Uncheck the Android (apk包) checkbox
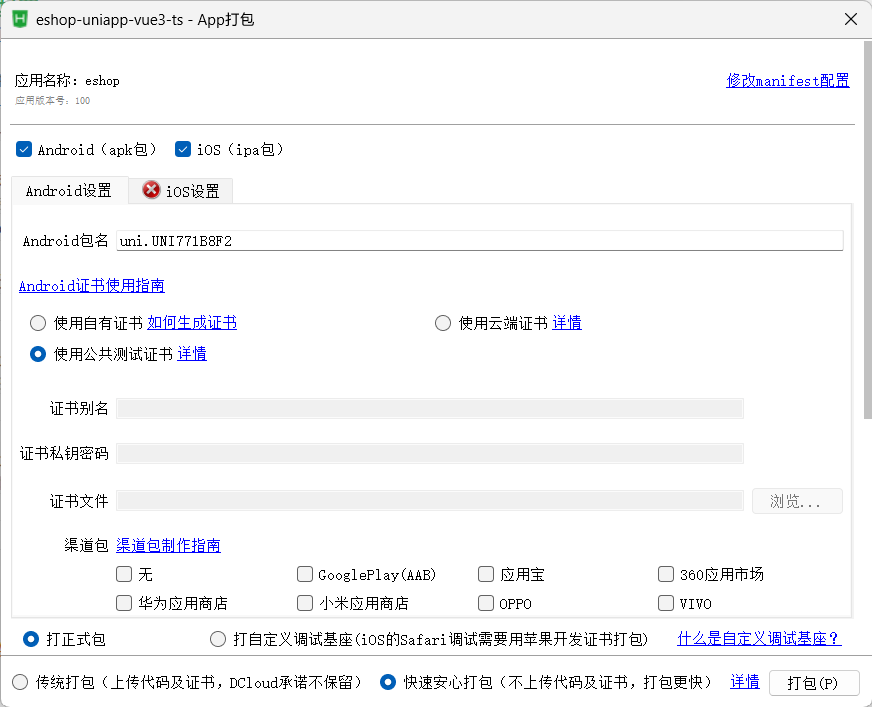Image resolution: width=872 pixels, height=707 pixels. pos(24,150)
